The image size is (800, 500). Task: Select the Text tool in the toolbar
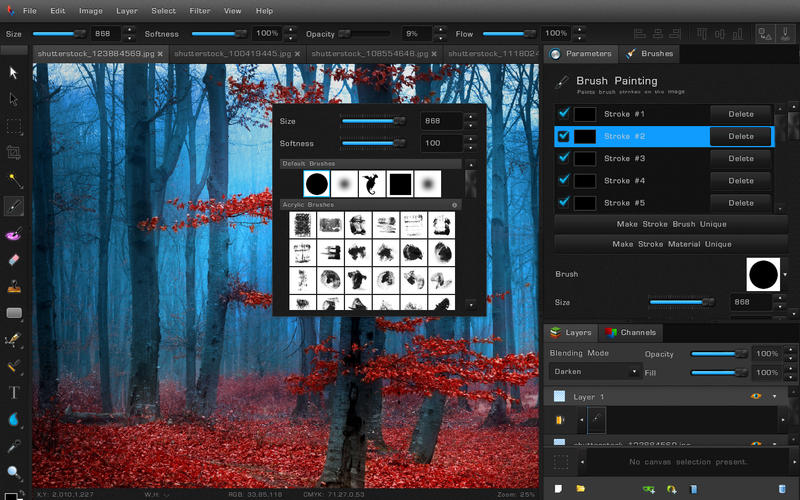tap(14, 393)
